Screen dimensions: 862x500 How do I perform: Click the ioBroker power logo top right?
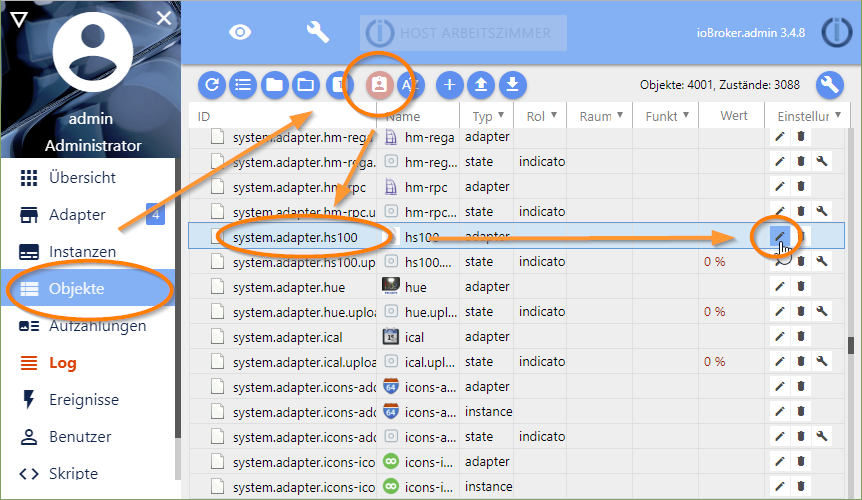[x=837, y=32]
